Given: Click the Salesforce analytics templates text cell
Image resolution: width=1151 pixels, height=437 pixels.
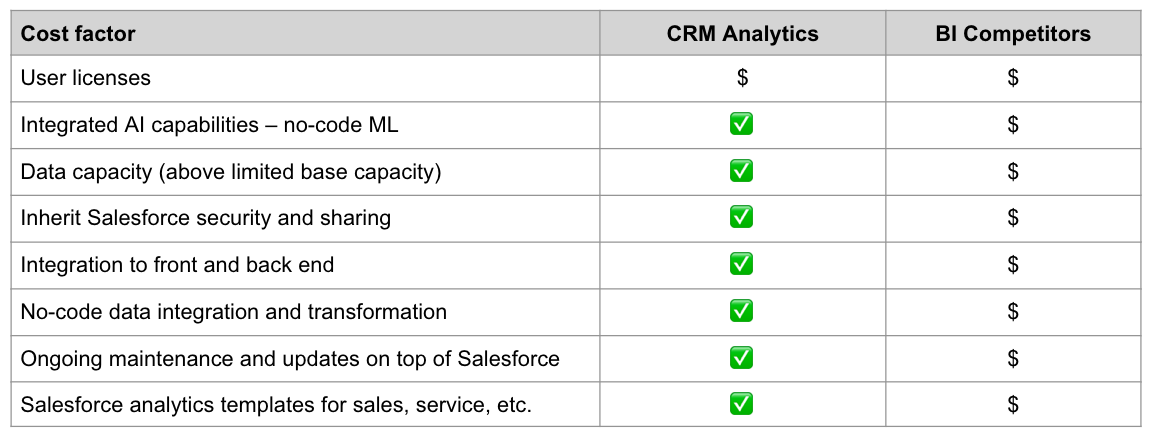Looking at the screenshot, I should tap(276, 404).
